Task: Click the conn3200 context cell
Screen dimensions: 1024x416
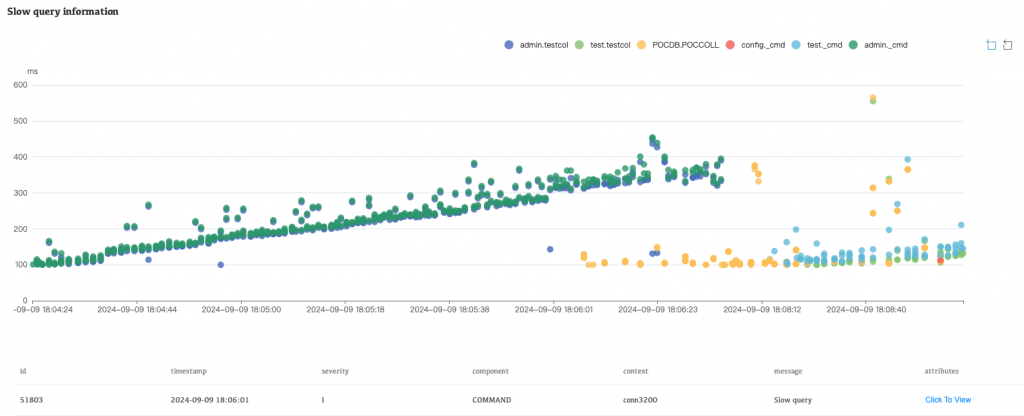Action: (641, 400)
